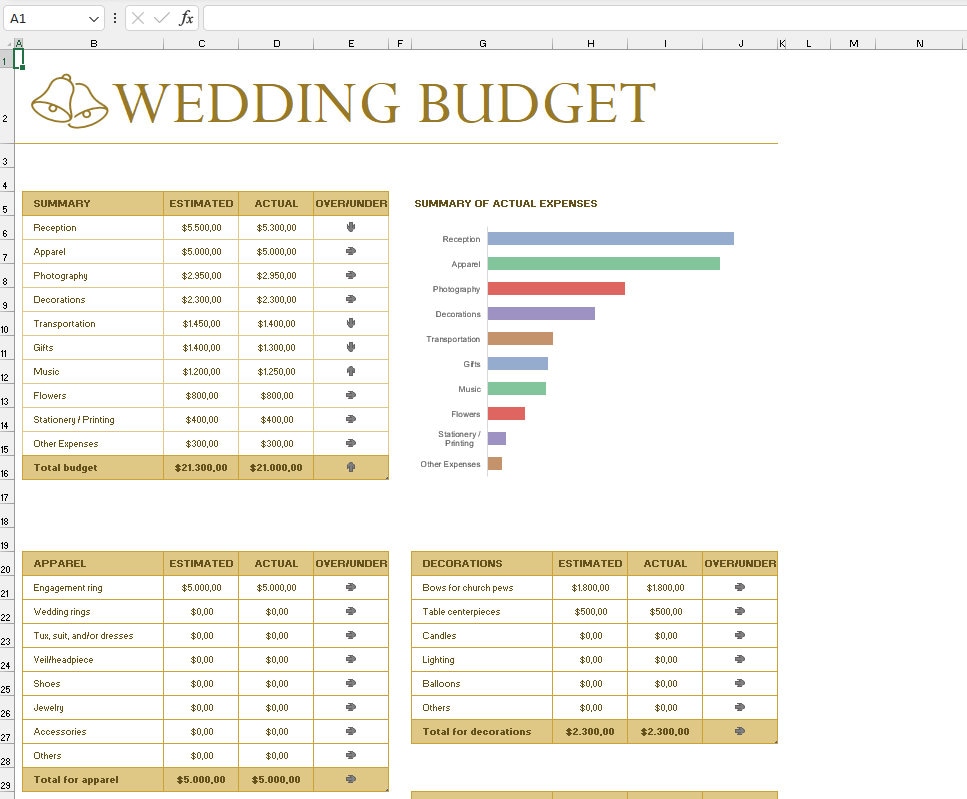967x799 pixels.
Task: Select Table centerpieces estimated $500,00 cell
Action: pyautogui.click(x=590, y=612)
